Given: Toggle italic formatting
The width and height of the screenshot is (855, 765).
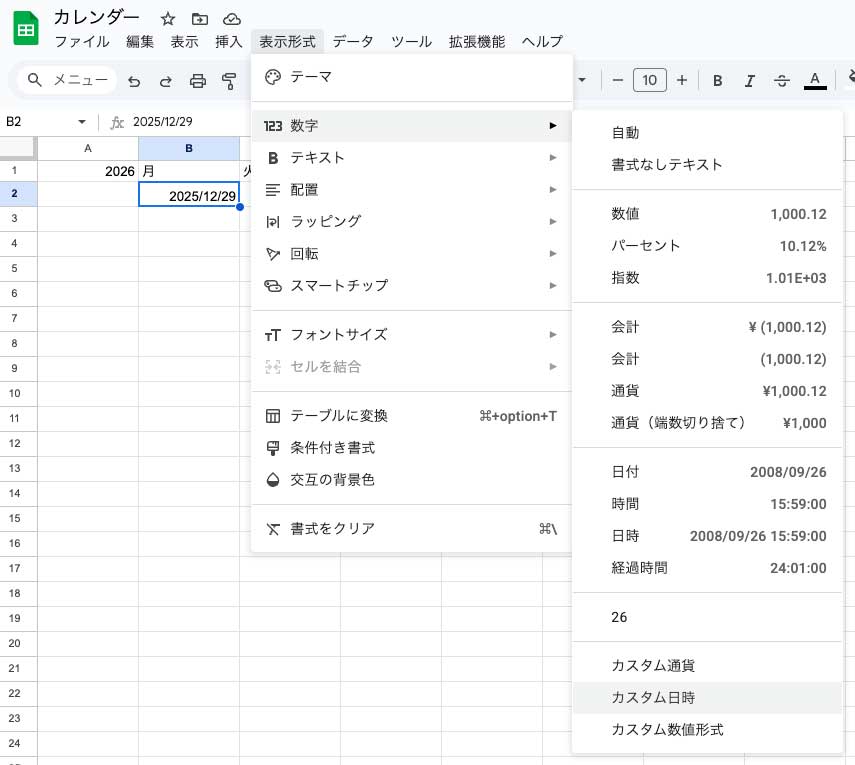Looking at the screenshot, I should pos(749,80).
